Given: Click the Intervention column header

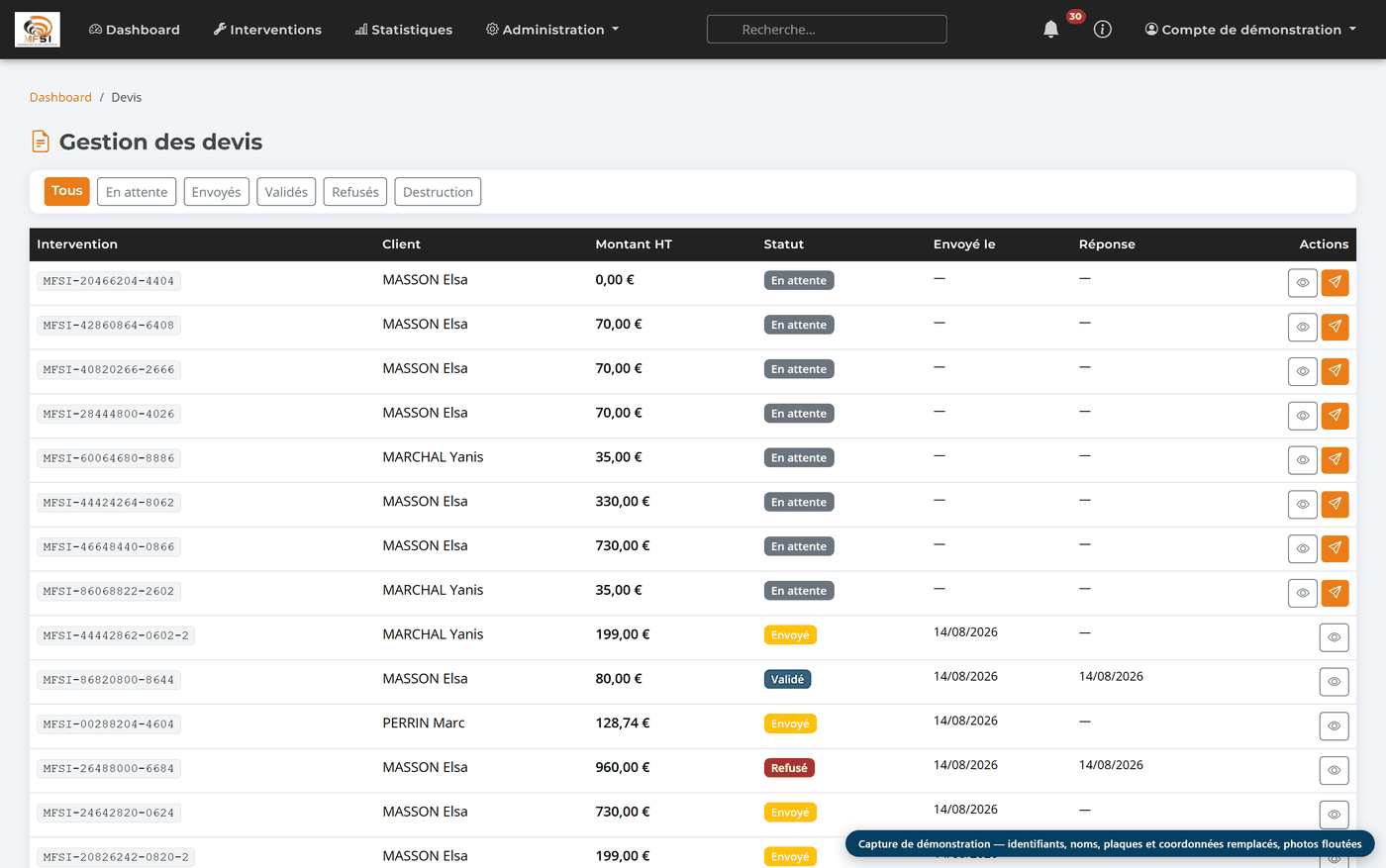Looking at the screenshot, I should coord(77,244).
